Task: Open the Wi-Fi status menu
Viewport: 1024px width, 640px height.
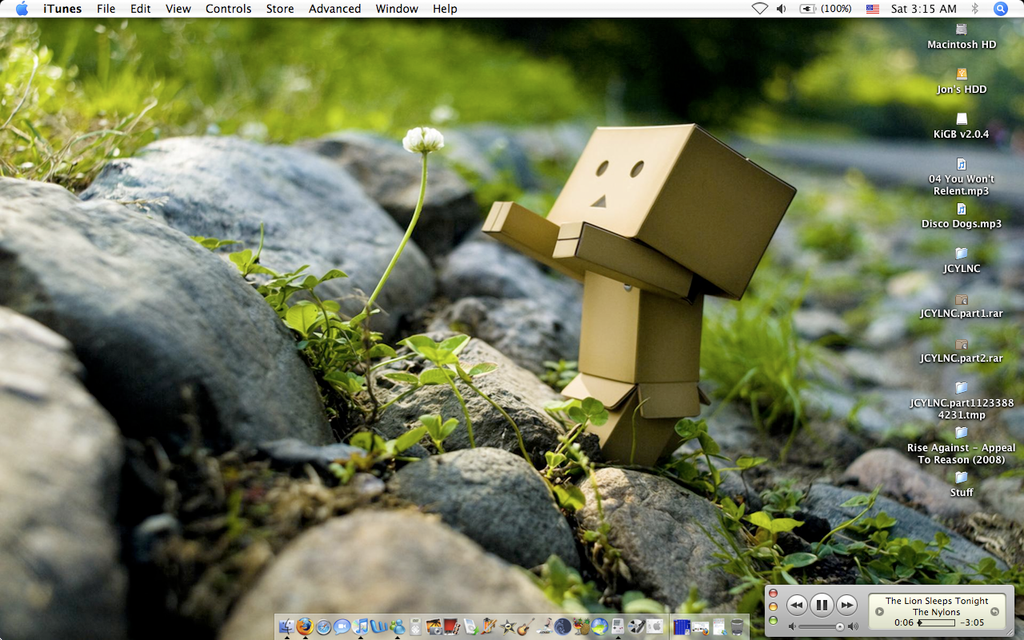Action: click(x=760, y=8)
